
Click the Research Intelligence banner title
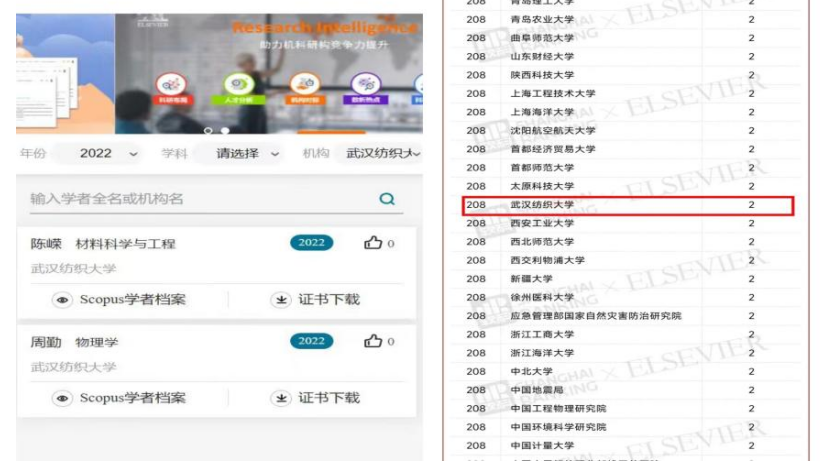tap(324, 27)
